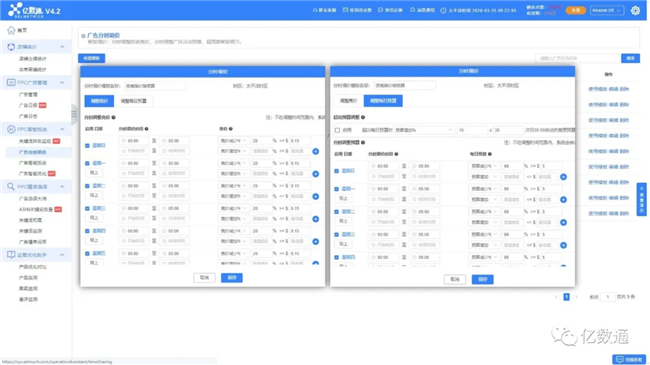Click the AI icon for PPC智能投放
The height and width of the screenshot is (365, 650).
point(11,129)
